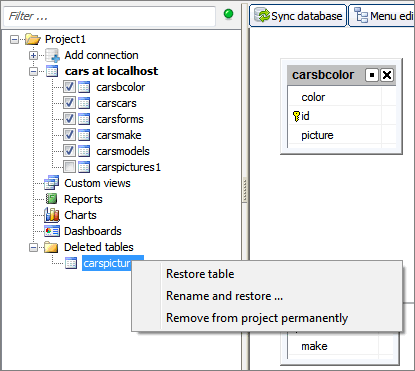Select Add connection in the tree

click(x=101, y=55)
